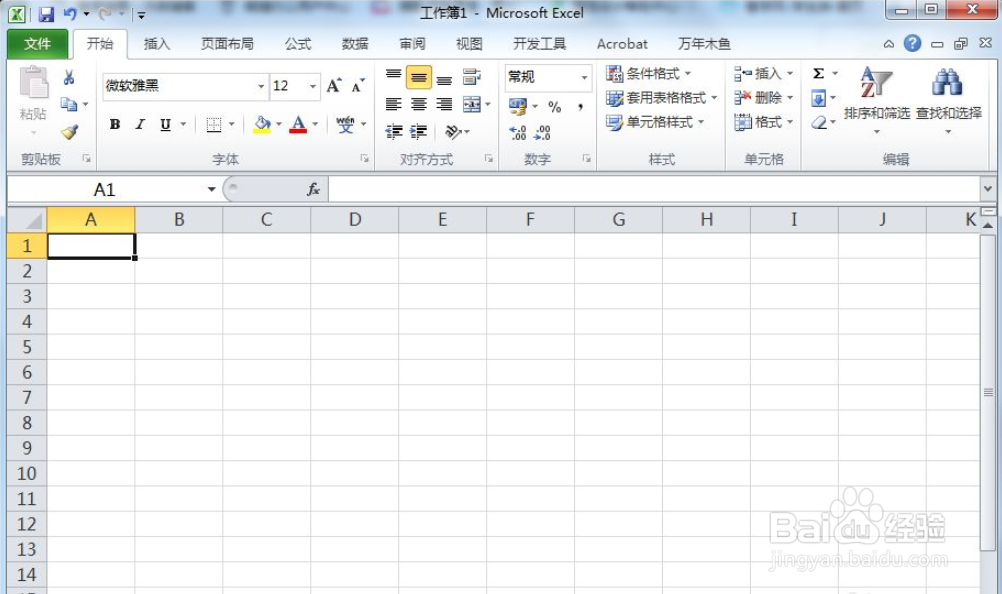
Task: Apply the accounting number format icon
Action: (x=518, y=106)
